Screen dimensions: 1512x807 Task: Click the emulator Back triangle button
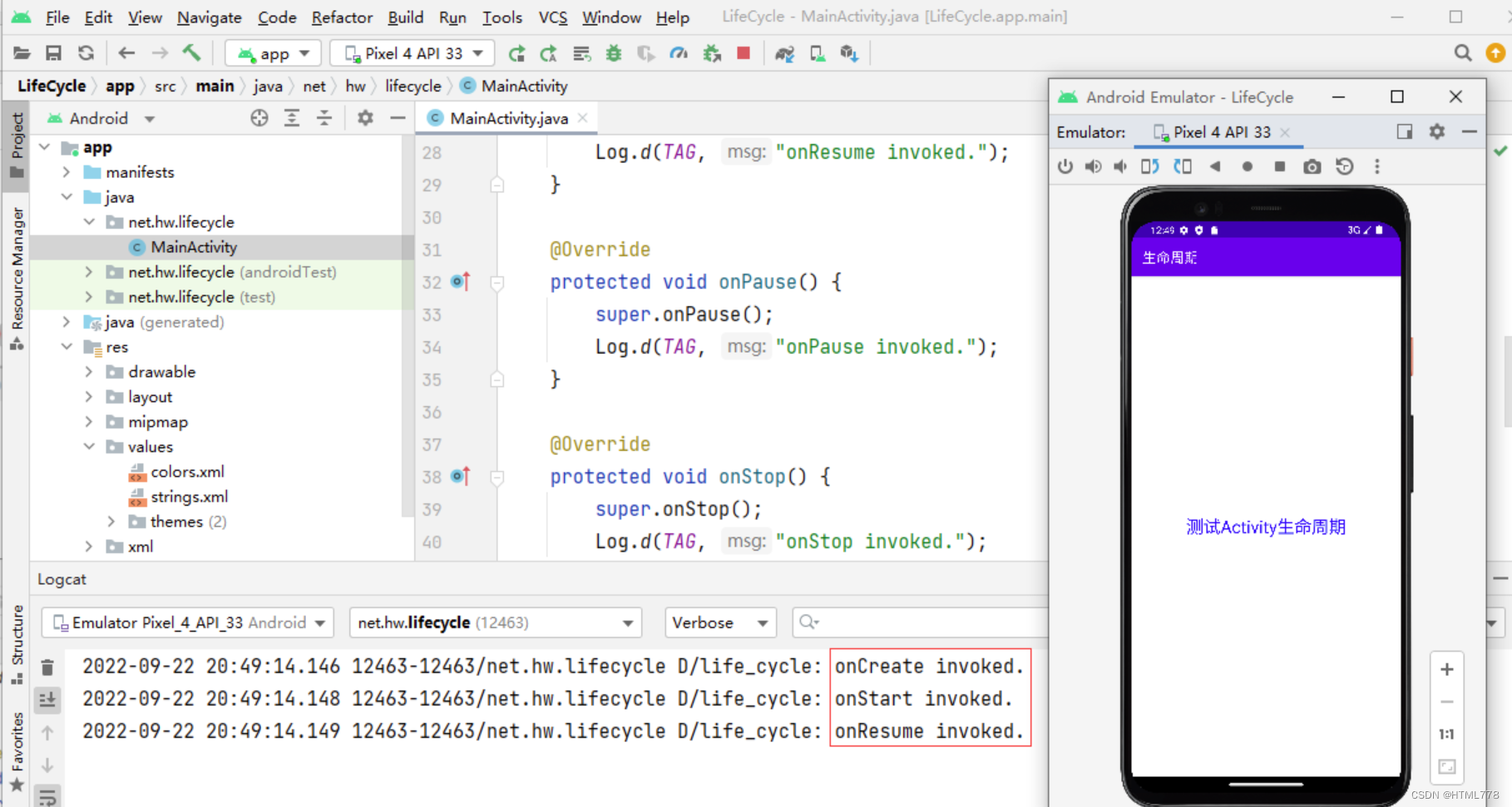[x=1215, y=166]
